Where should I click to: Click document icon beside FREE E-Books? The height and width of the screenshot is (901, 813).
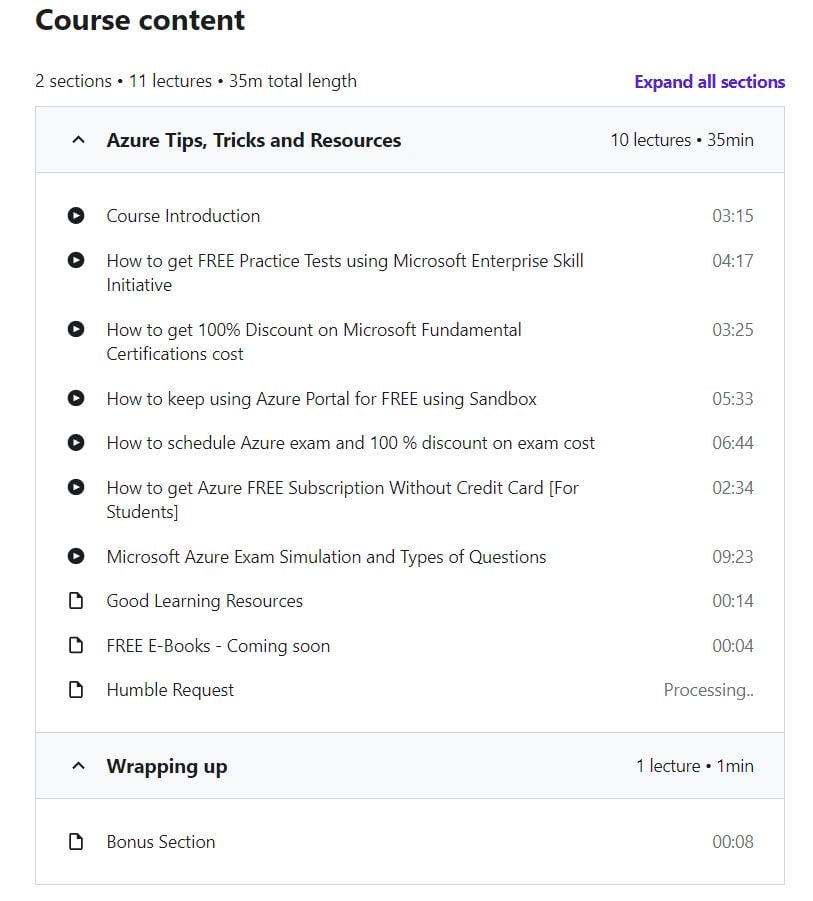[x=76, y=645]
